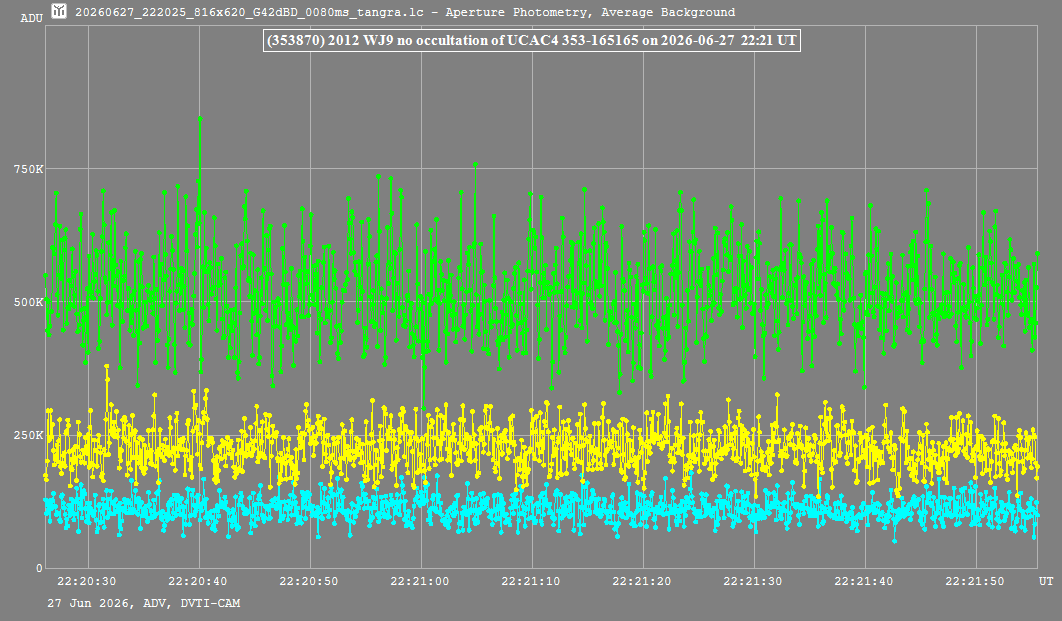This screenshot has height=621, width=1062.
Task: Select the 22:21:20 time axis label
Action: point(642,581)
